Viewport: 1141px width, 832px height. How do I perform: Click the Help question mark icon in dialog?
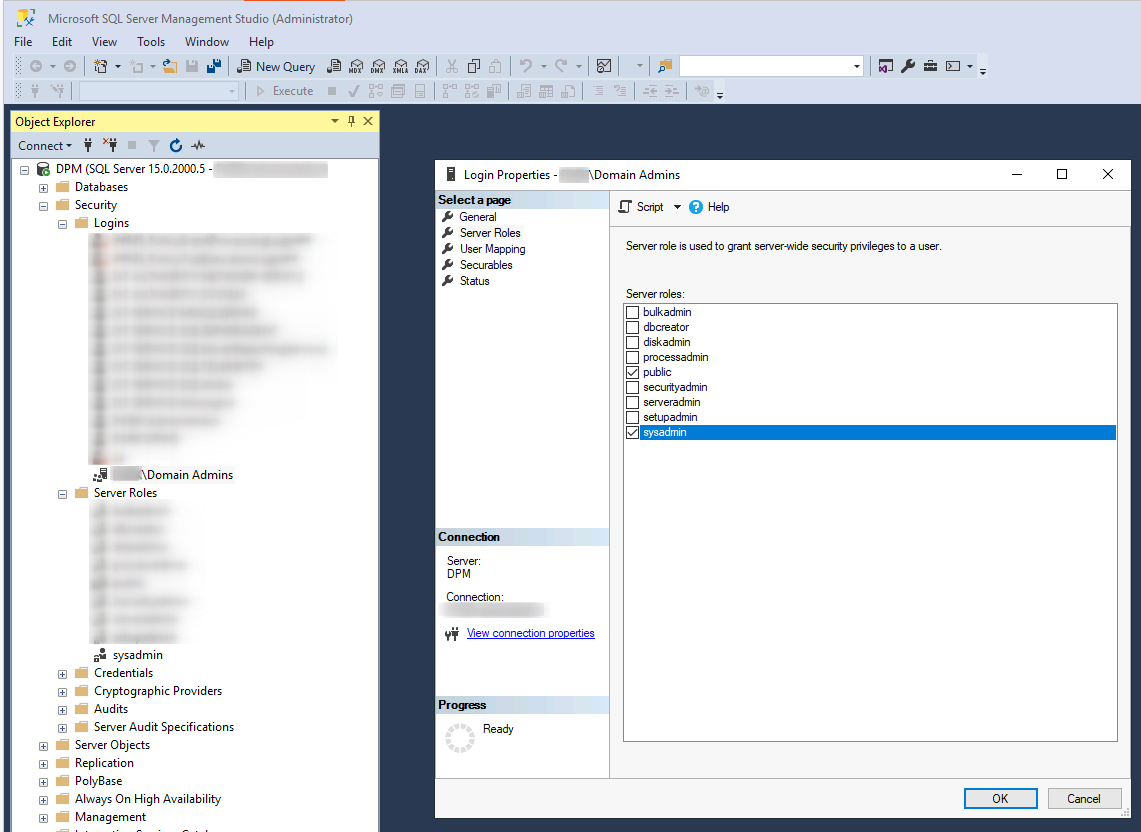pyautogui.click(x=696, y=207)
